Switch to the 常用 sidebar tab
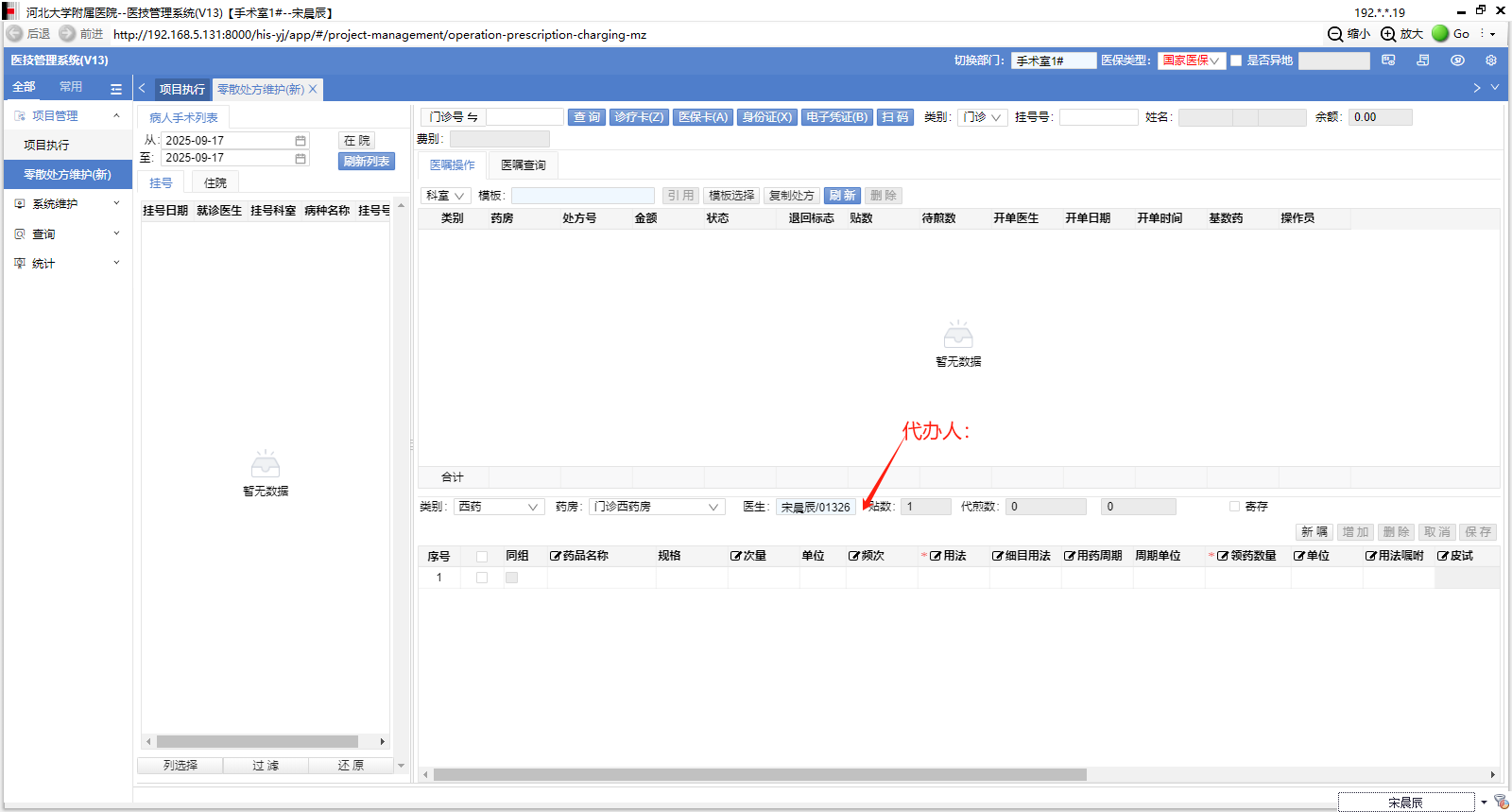This screenshot has width=1512, height=812. 71,87
